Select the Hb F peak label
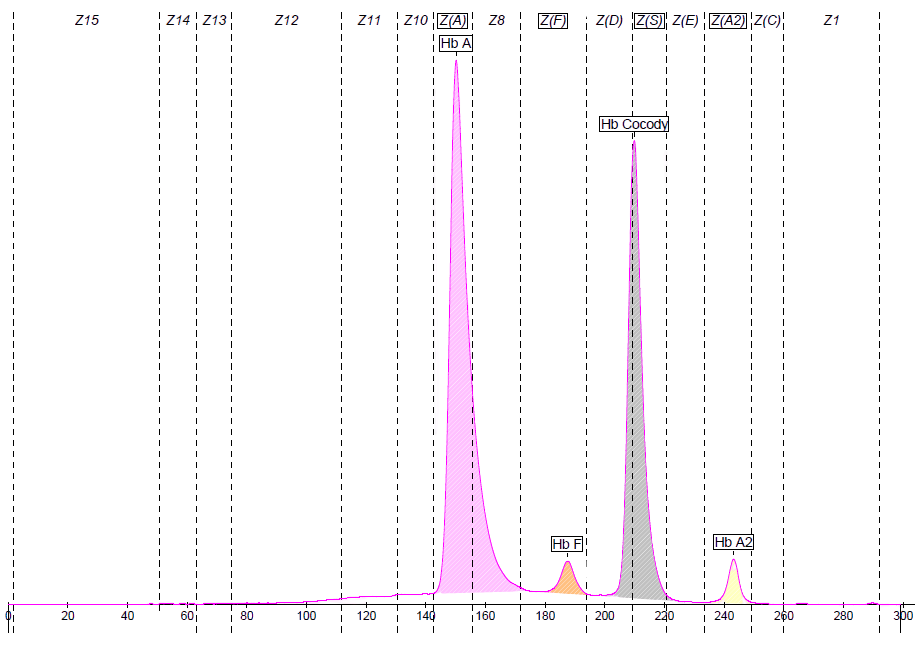922x650 pixels. click(566, 544)
